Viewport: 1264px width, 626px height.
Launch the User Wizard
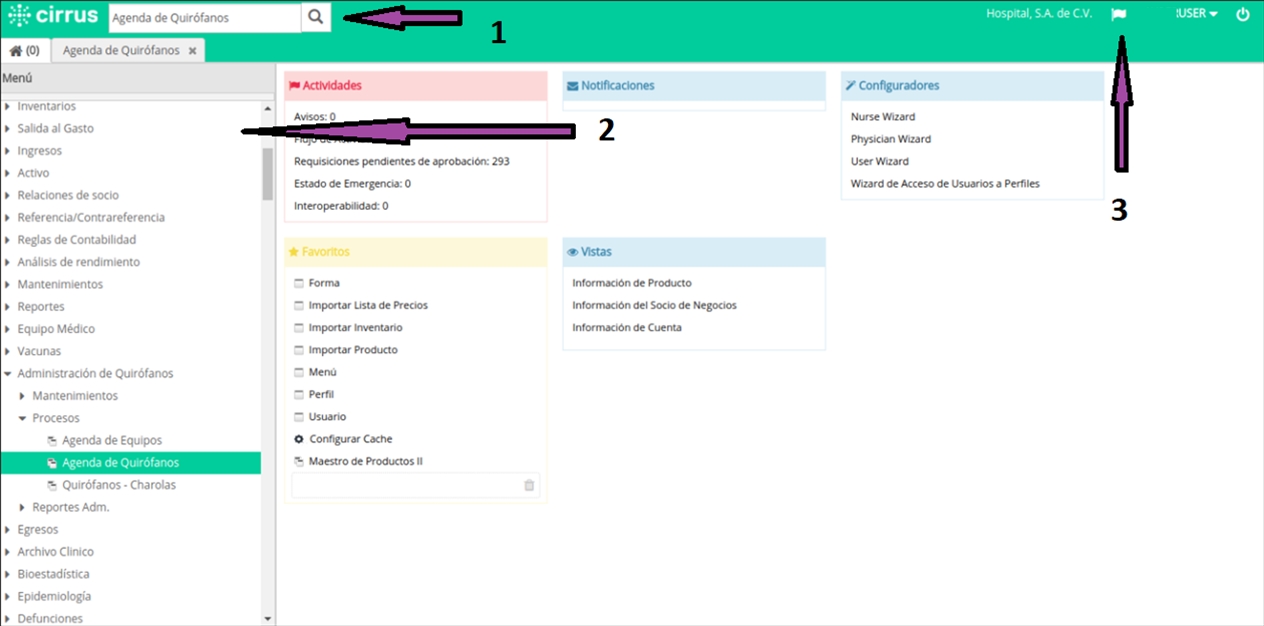880,161
